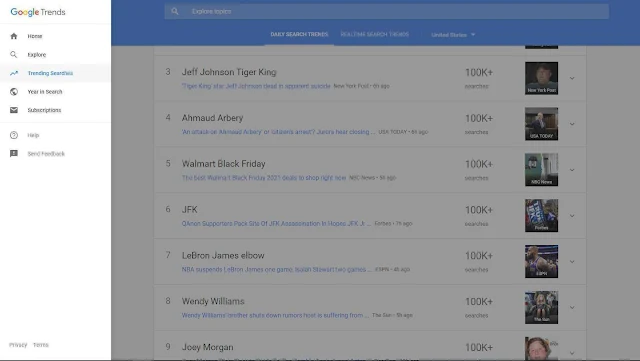Expand the Walmart Black Friday row chevron
This screenshot has height=361, width=640.
[x=572, y=170]
